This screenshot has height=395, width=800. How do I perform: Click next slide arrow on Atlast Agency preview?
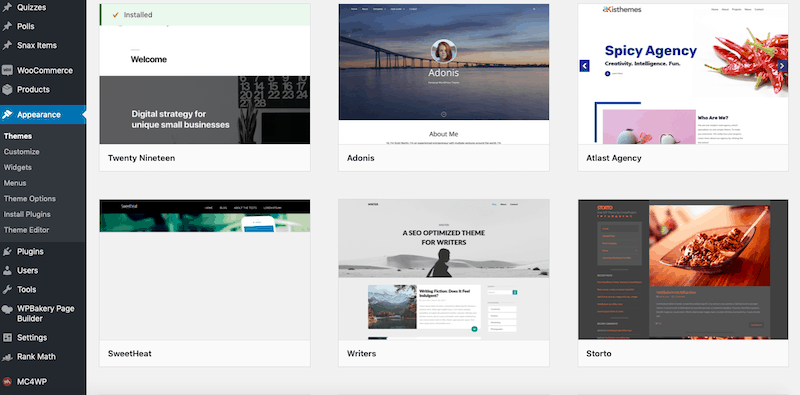(x=782, y=65)
